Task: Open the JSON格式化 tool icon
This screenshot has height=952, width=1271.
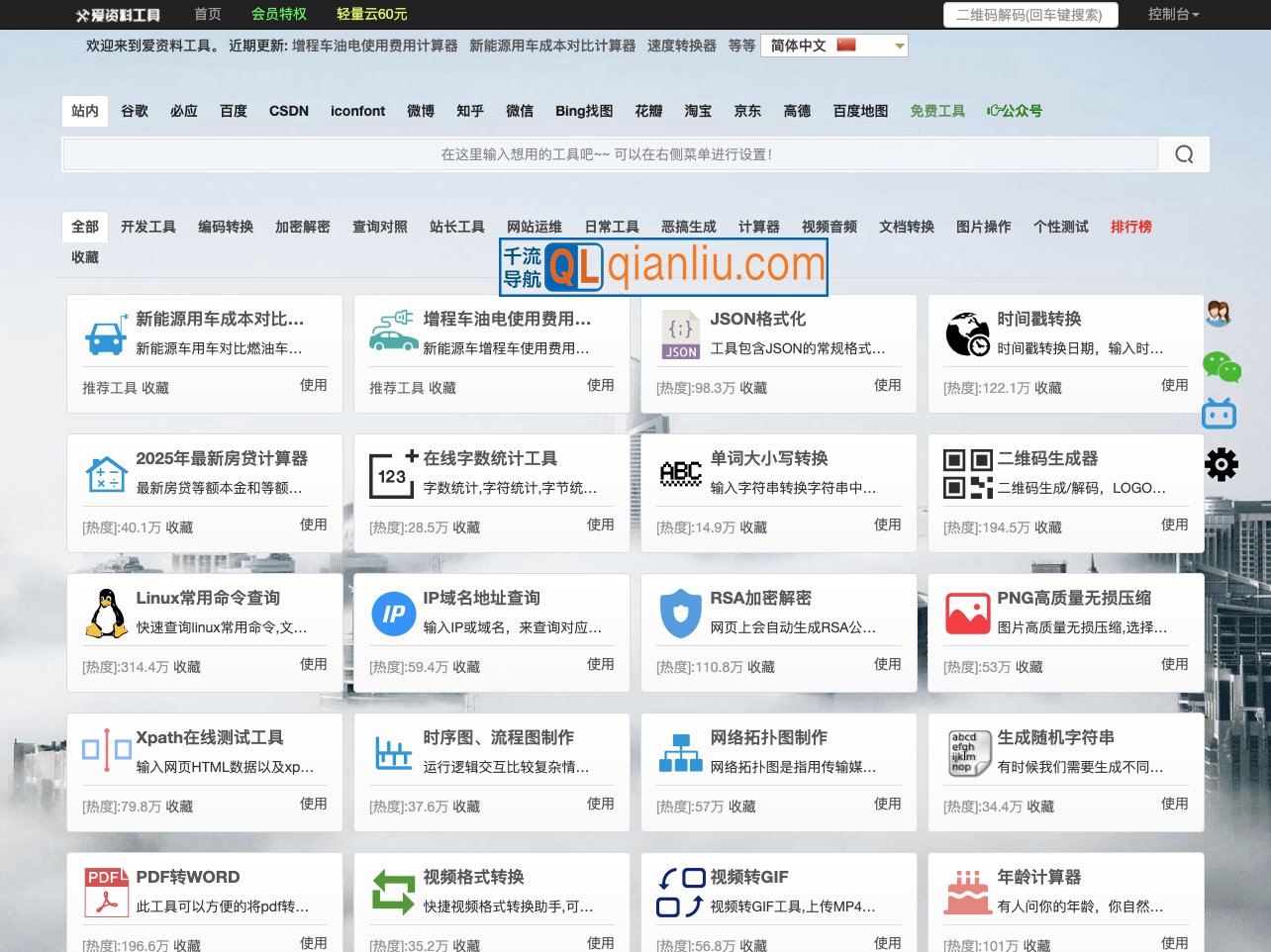Action: [680, 334]
